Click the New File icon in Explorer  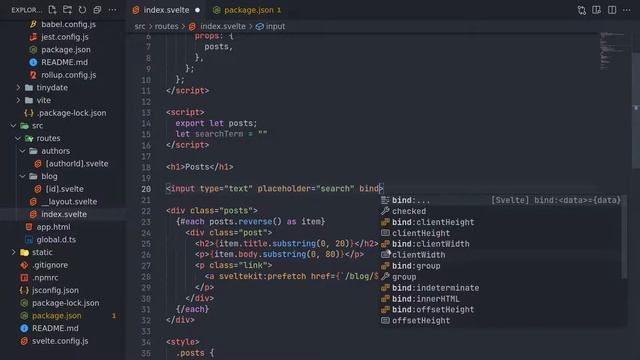click(52, 10)
